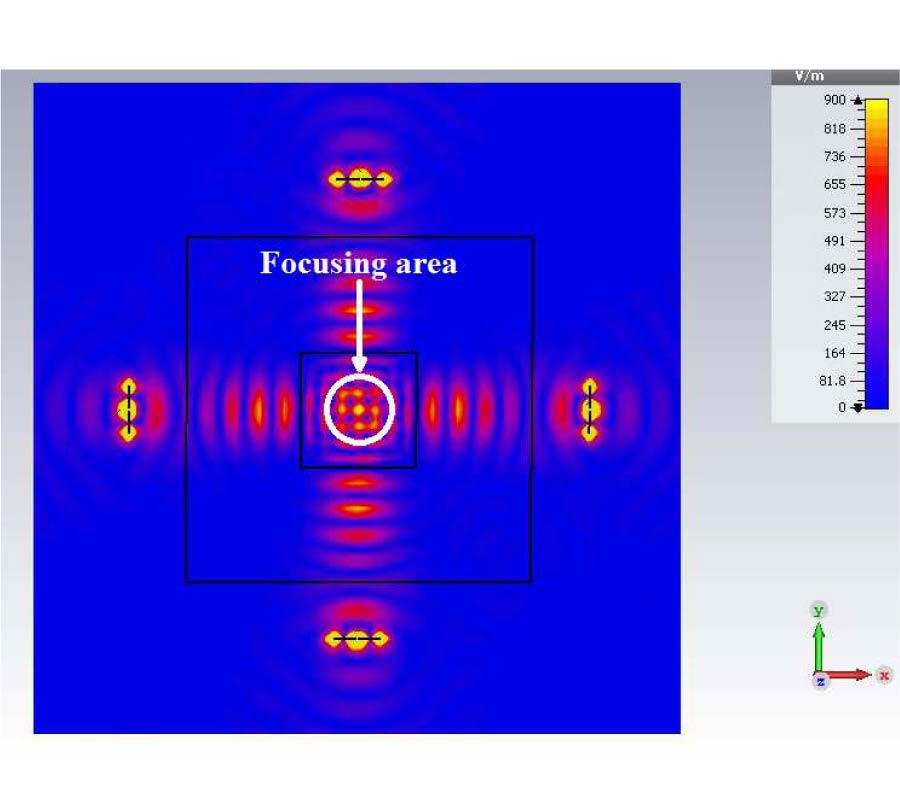This screenshot has width=900, height=800.
Task: Click the 655 value on the scale
Action: [x=833, y=185]
